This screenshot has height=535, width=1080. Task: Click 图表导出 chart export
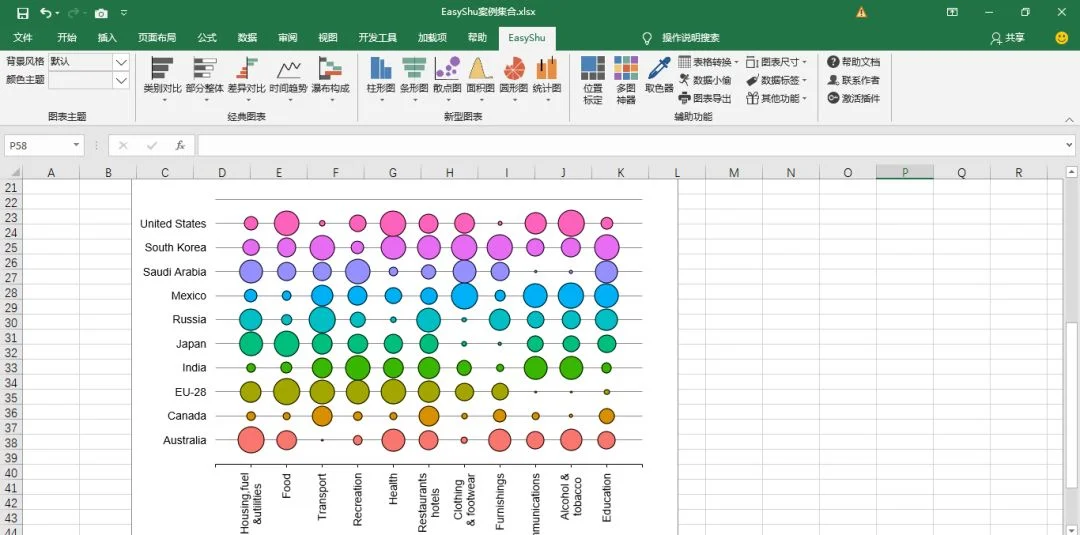(x=705, y=98)
